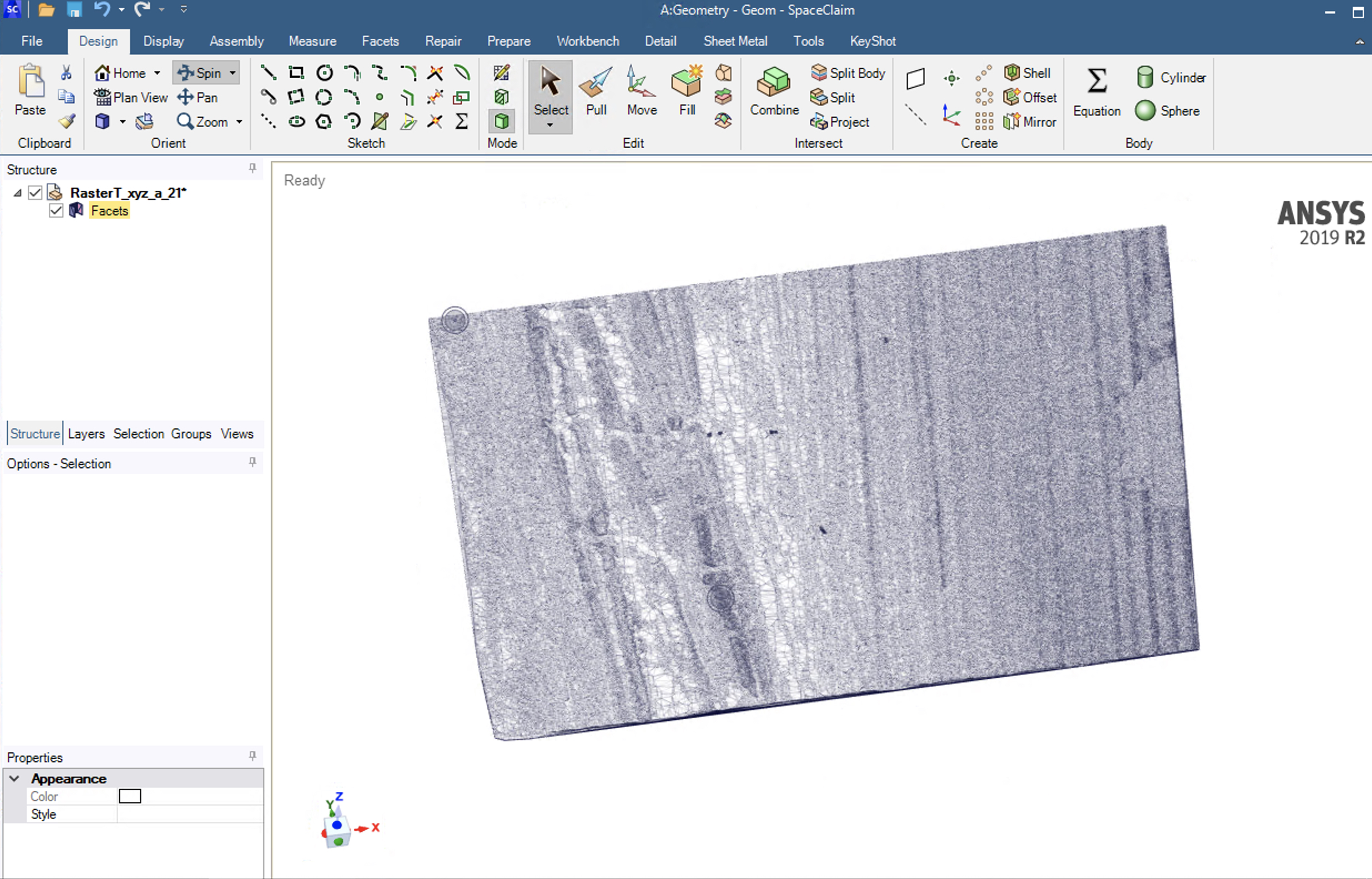Click the Move tool icon
This screenshot has width=1372, height=879.
coord(641,83)
